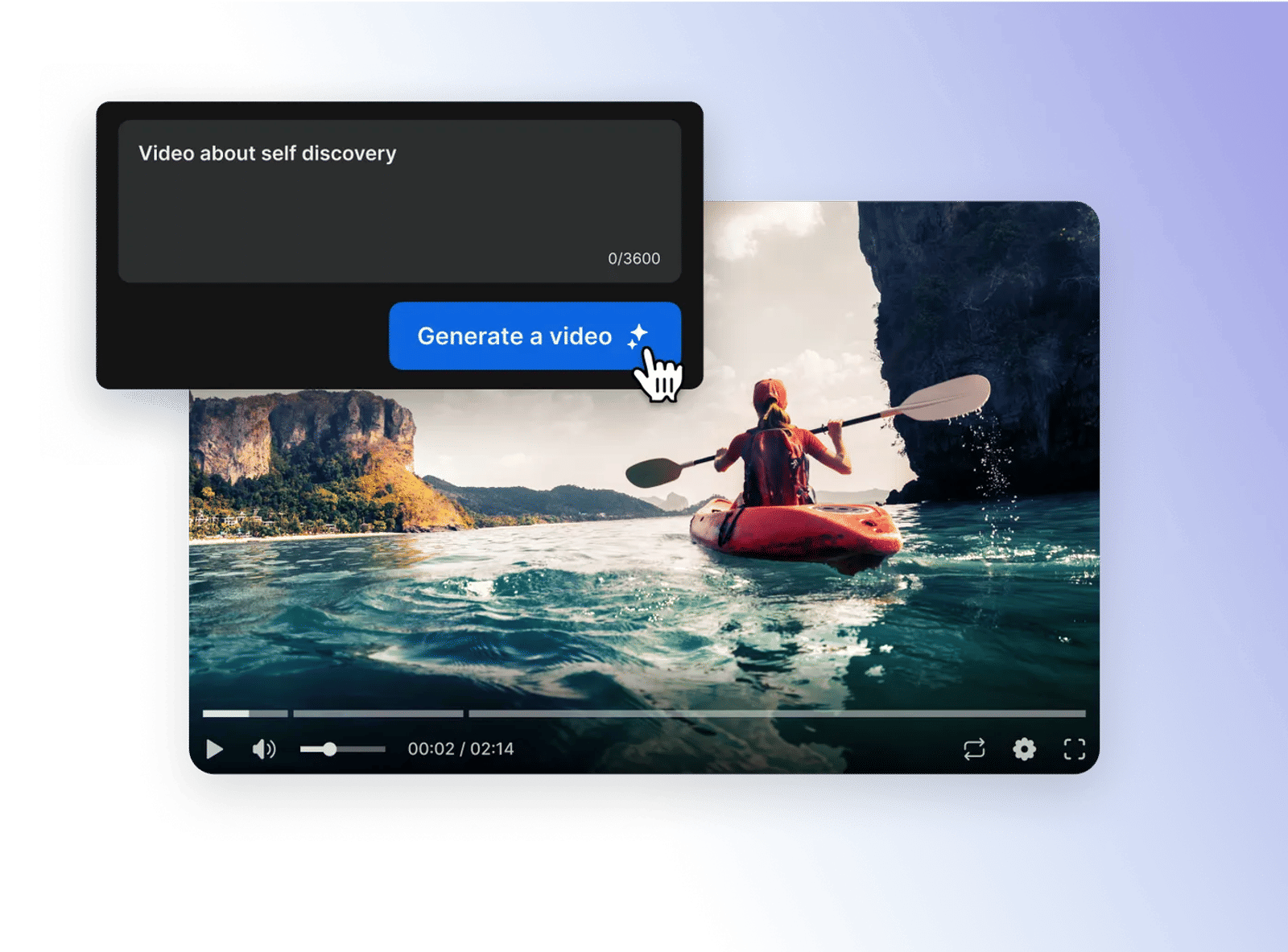Jump to the third progress bar segment
1288x952 pixels.
click(x=778, y=713)
